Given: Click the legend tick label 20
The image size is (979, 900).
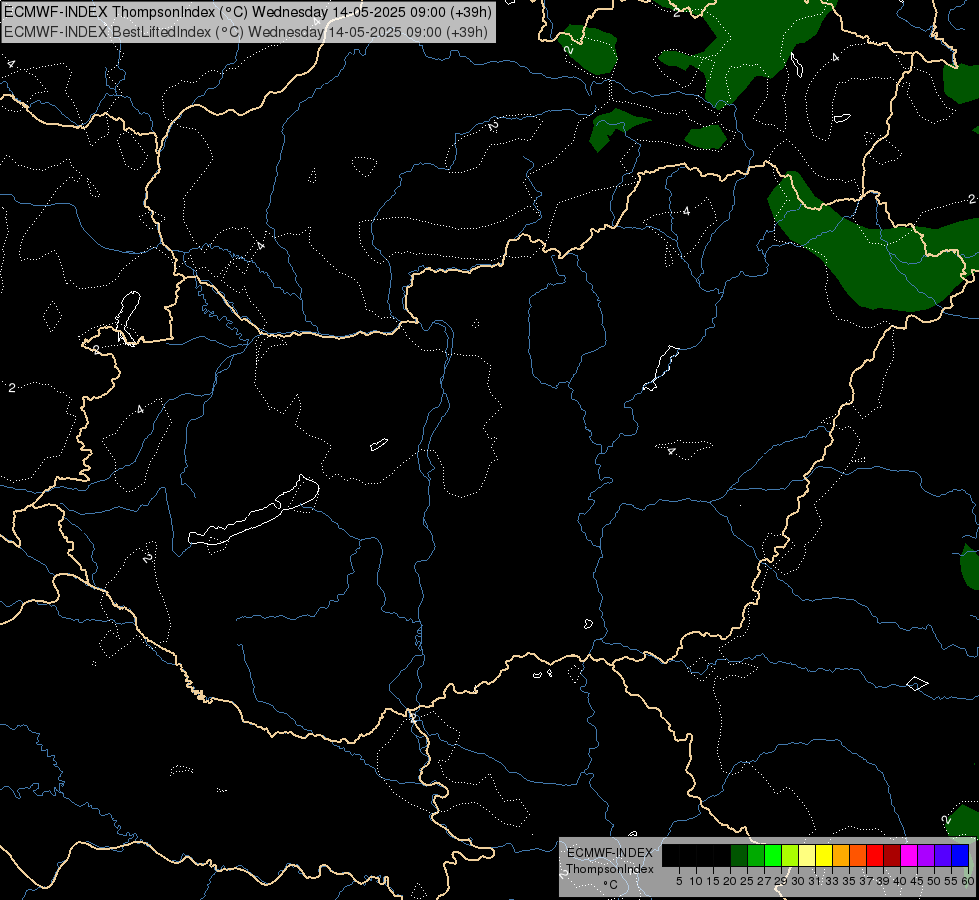Looking at the screenshot, I should (x=730, y=881).
